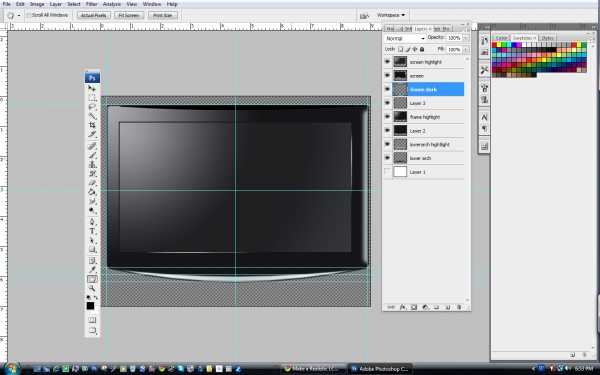This screenshot has width=600, height=375.
Task: Select the Pen tool
Action: click(92, 222)
